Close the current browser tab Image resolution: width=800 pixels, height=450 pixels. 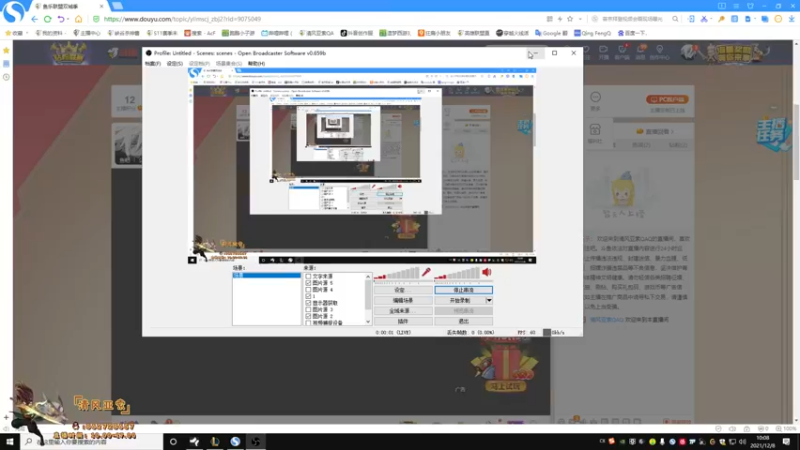101,6
